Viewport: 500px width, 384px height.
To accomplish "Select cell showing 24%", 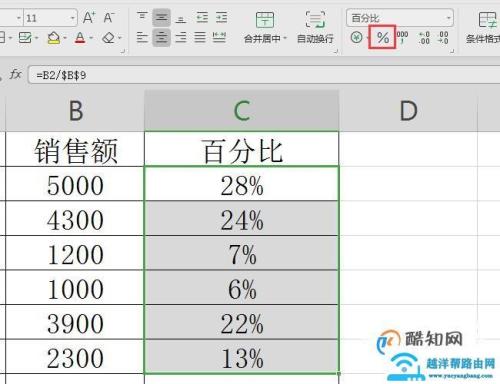I will (x=242, y=219).
